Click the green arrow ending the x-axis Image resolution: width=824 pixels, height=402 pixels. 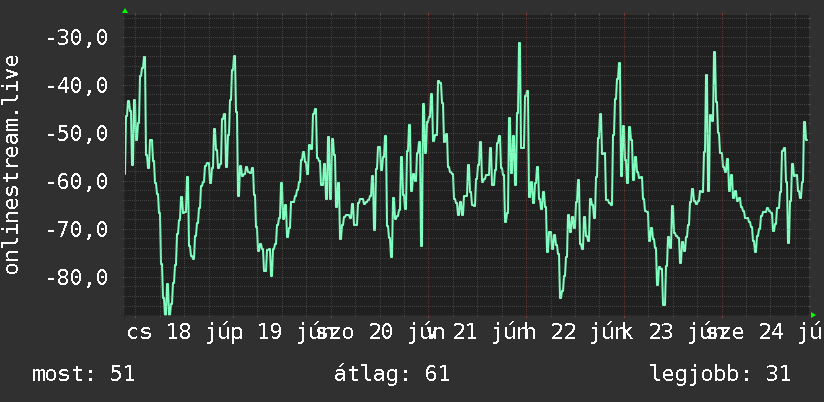(x=813, y=315)
